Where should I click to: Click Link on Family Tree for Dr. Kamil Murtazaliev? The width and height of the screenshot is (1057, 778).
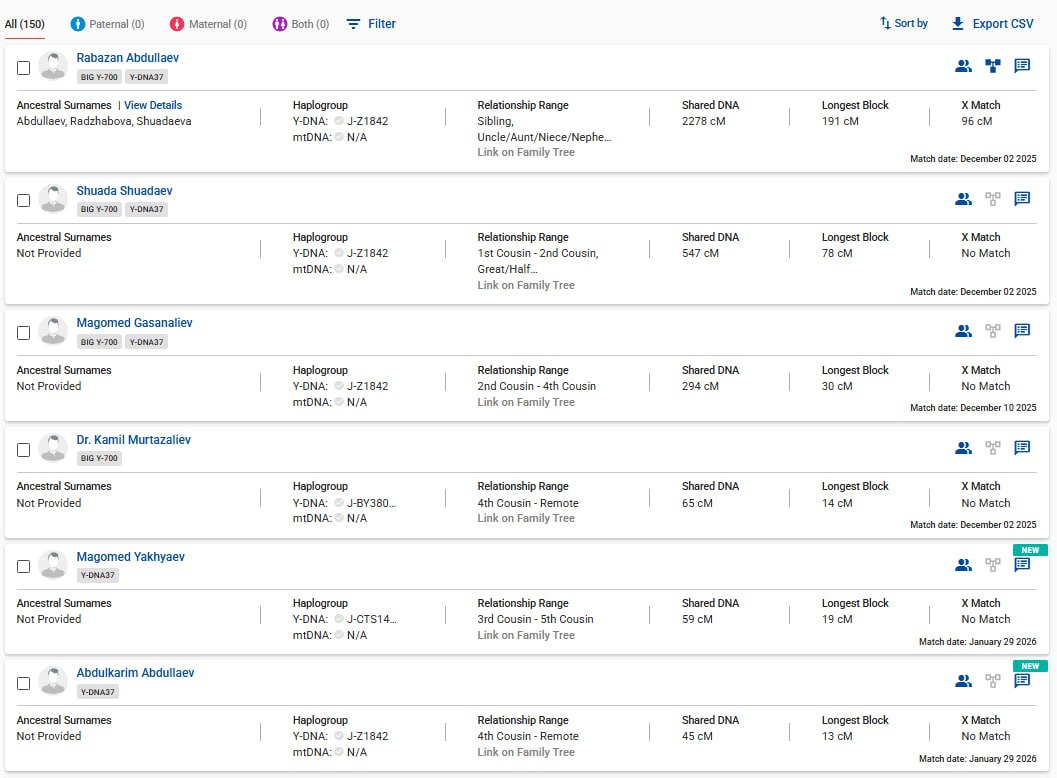(x=526, y=518)
